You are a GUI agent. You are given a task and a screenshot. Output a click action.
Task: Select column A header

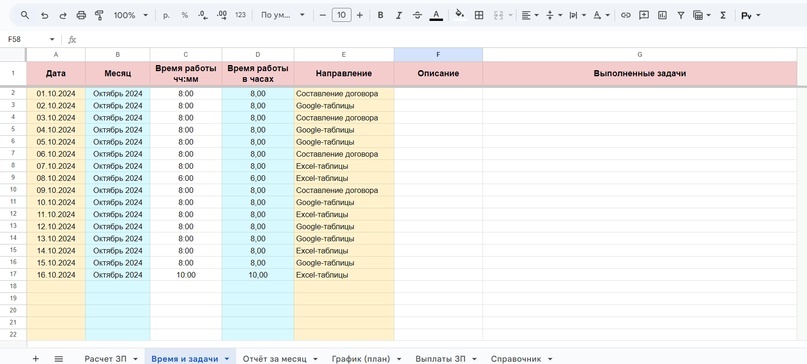(x=56, y=54)
